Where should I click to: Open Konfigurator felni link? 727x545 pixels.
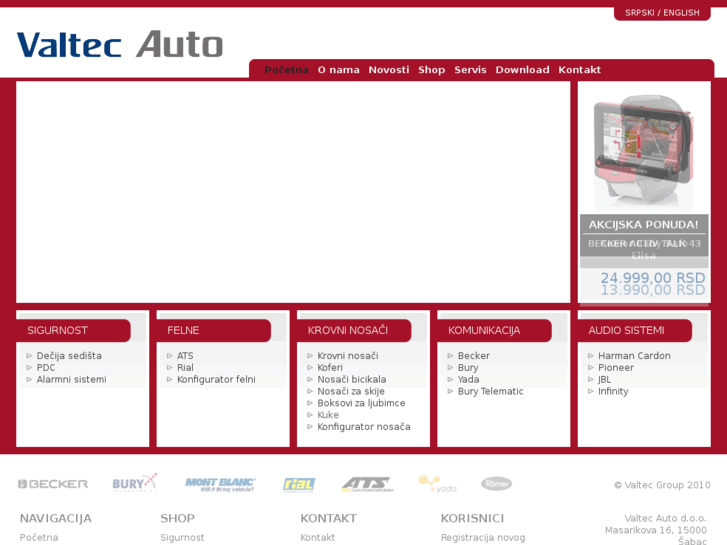click(216, 379)
